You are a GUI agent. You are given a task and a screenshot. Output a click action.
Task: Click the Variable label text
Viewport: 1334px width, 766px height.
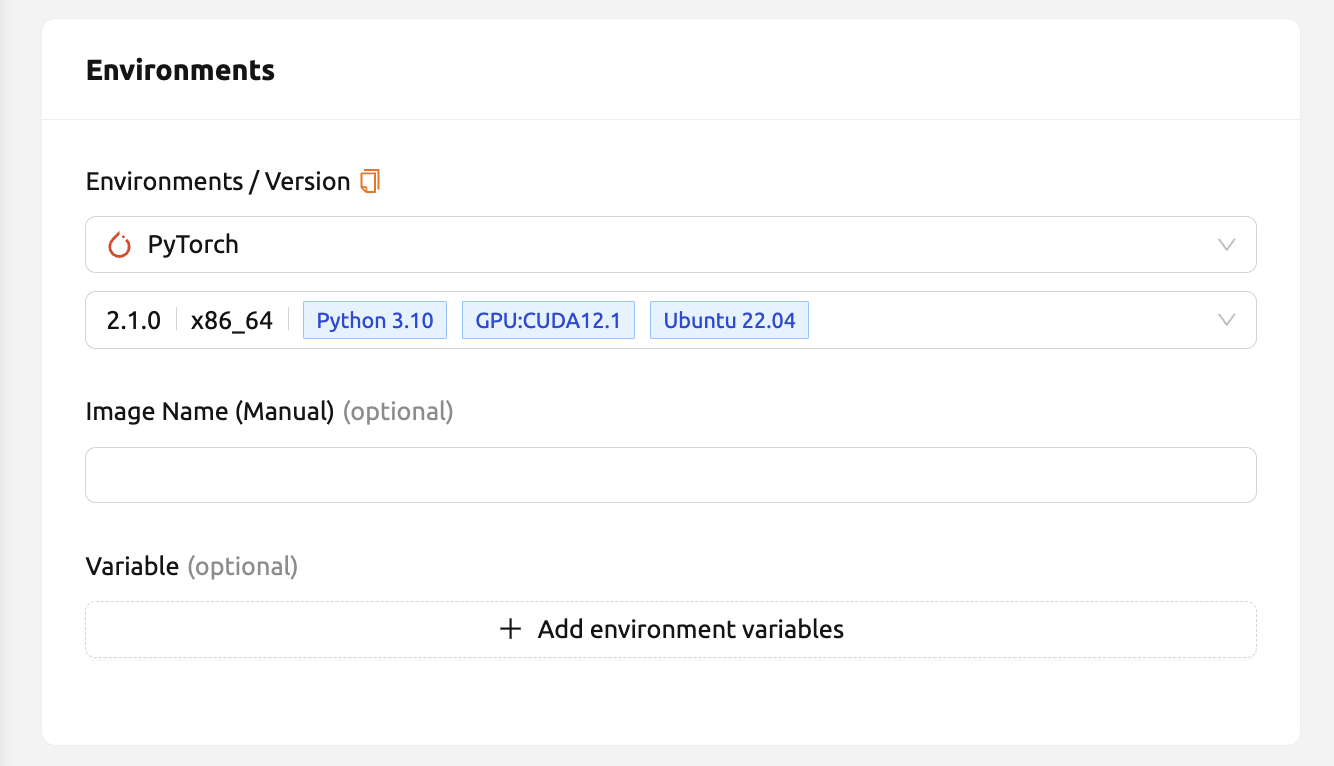132,567
